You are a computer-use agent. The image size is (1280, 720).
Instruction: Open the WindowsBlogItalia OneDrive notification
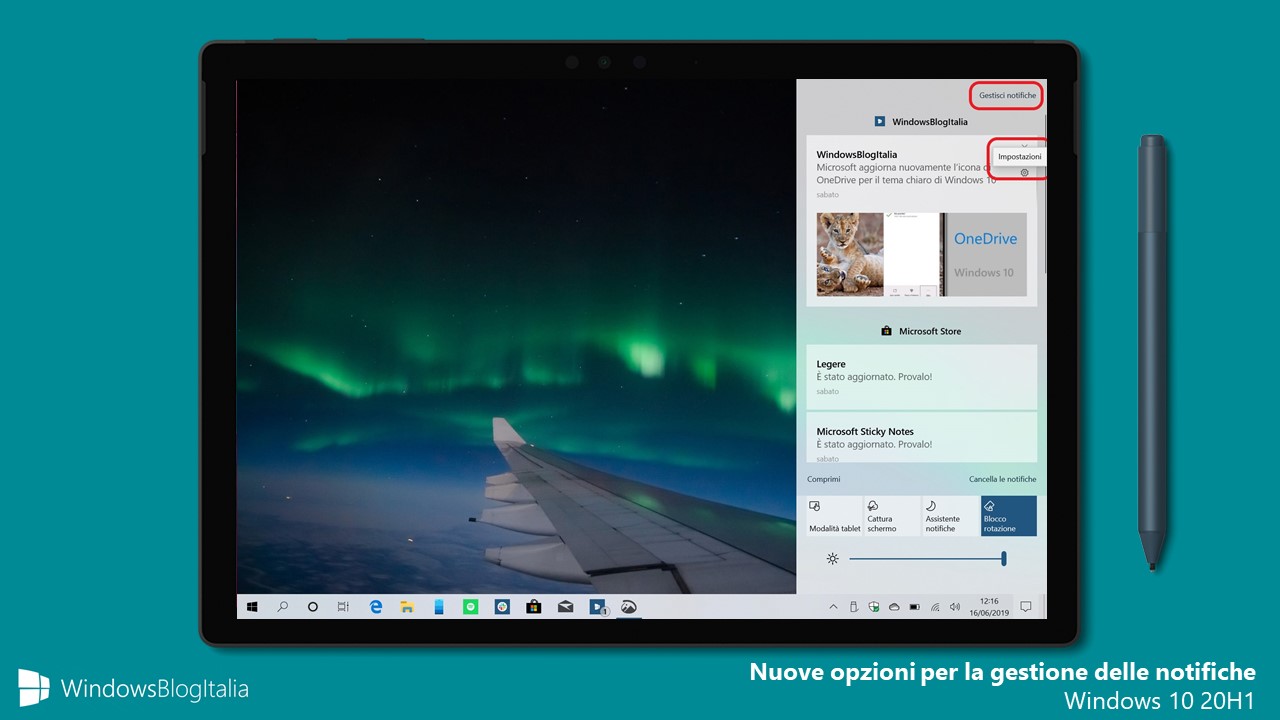point(922,221)
